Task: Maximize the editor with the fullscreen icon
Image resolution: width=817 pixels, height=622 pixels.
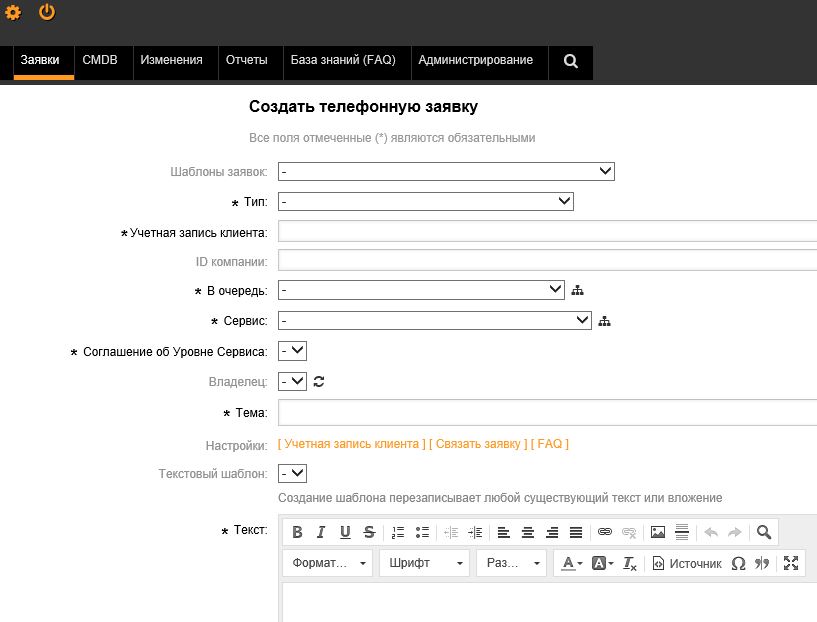Action: click(x=791, y=563)
